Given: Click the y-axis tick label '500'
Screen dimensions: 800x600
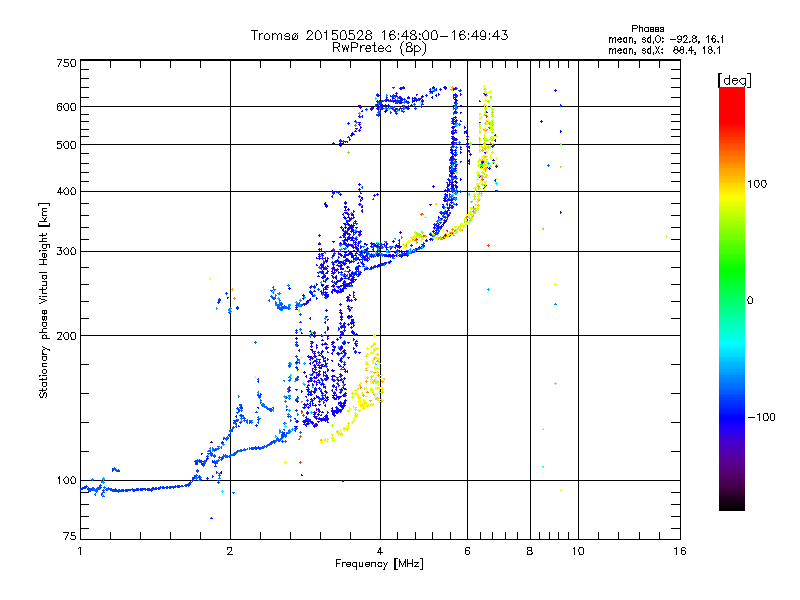Looking at the screenshot, I should 66,145.
